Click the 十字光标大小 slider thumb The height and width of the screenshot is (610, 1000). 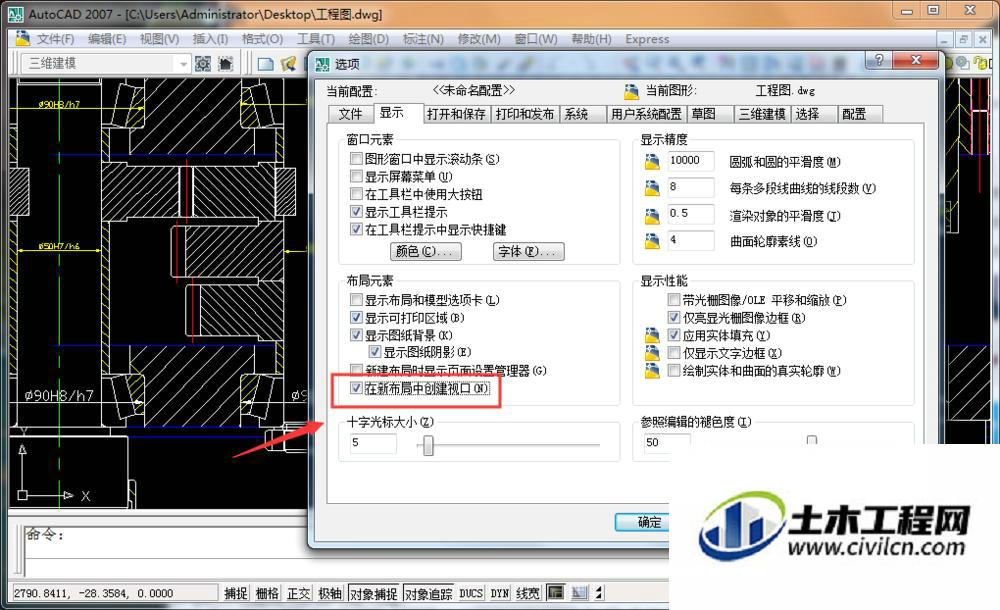(429, 445)
